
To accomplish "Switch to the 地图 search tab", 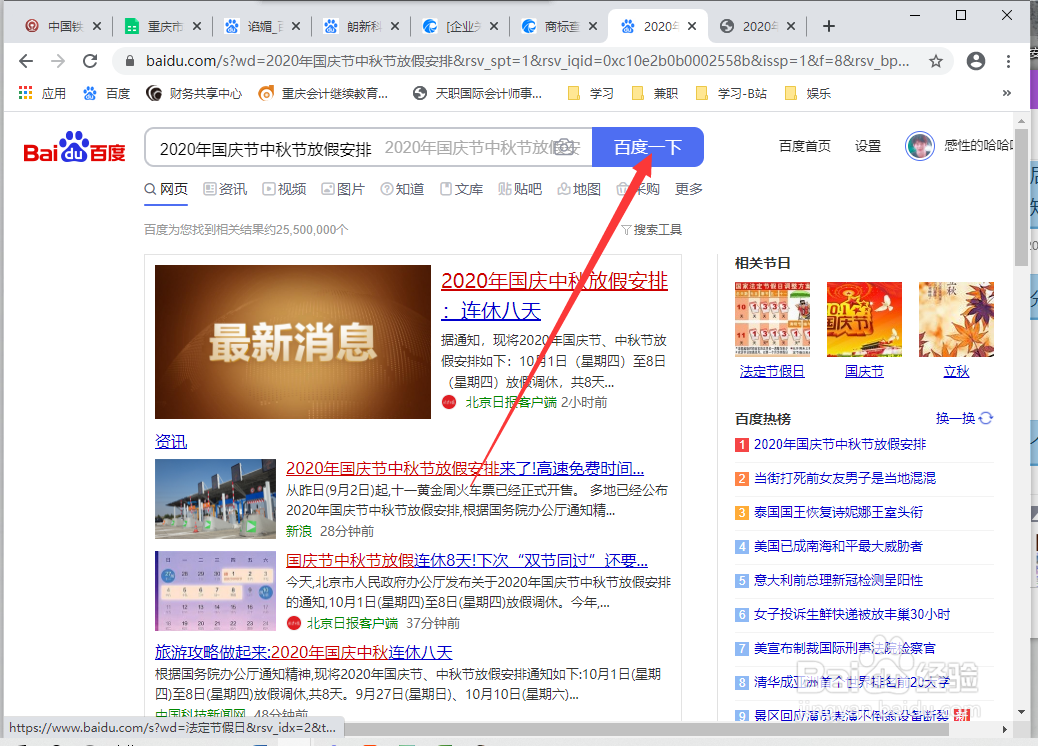I will point(579,189).
